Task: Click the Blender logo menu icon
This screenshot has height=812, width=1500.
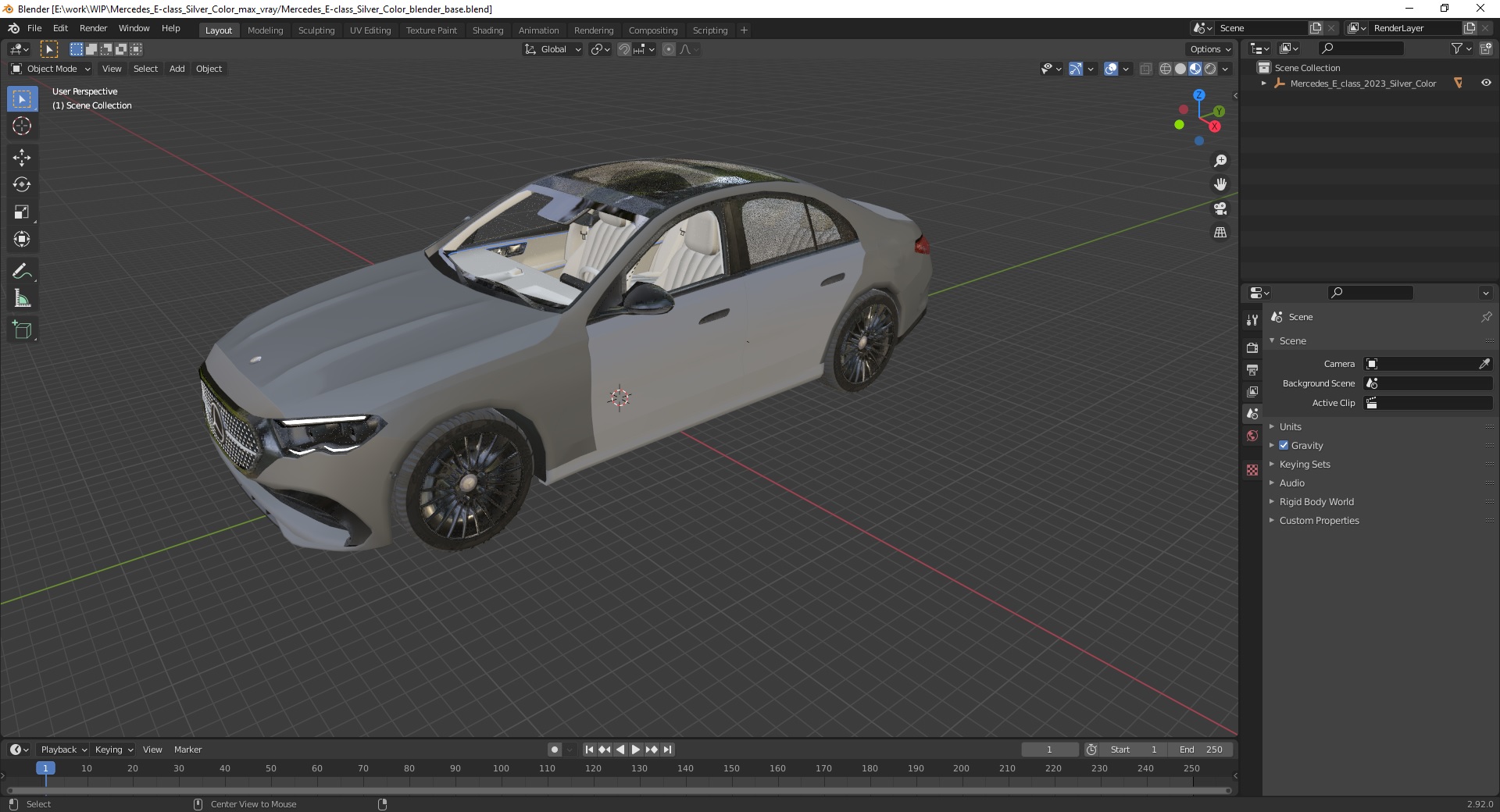Action: tap(13, 28)
